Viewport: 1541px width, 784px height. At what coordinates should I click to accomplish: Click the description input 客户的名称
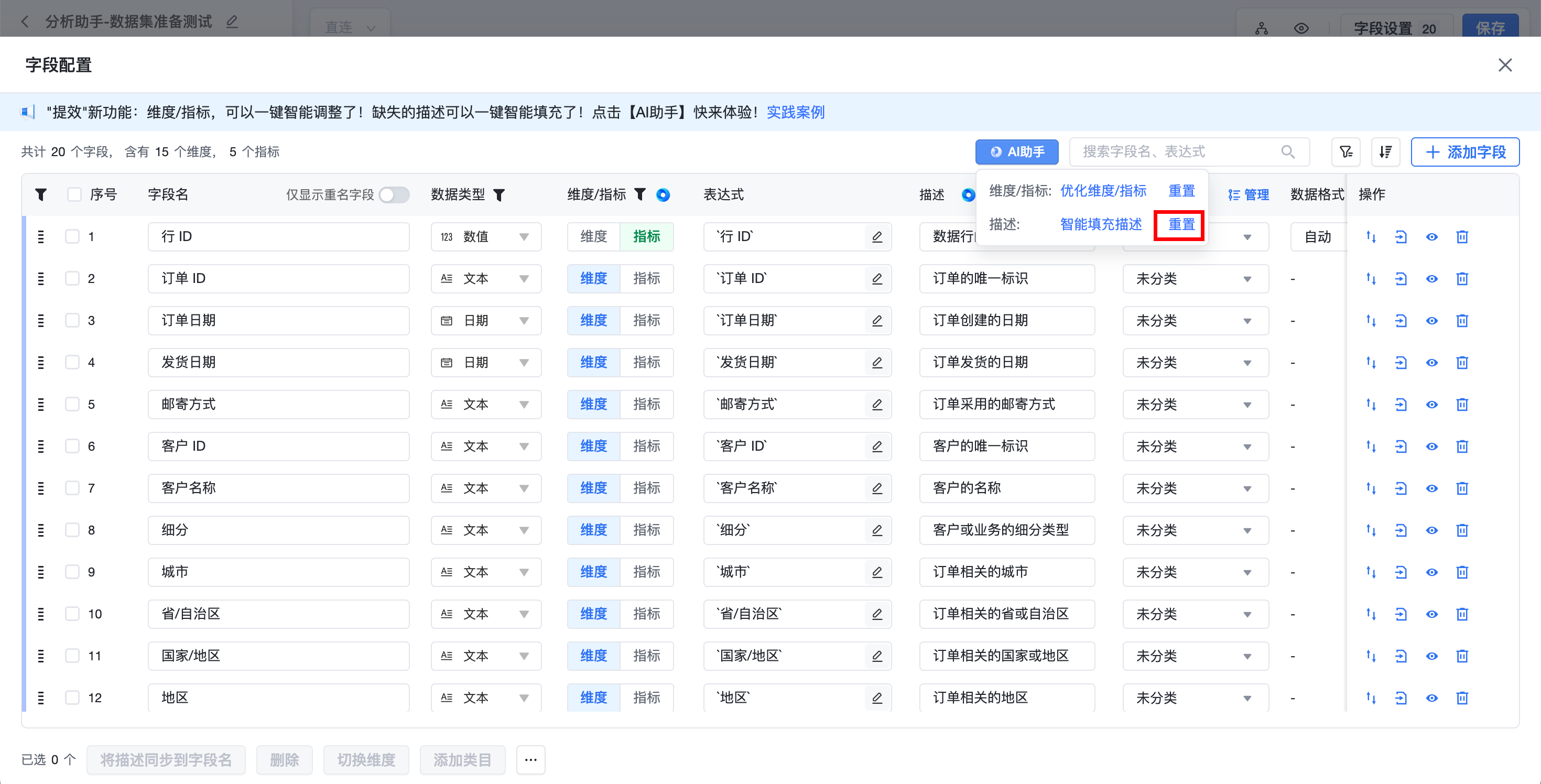click(1007, 488)
